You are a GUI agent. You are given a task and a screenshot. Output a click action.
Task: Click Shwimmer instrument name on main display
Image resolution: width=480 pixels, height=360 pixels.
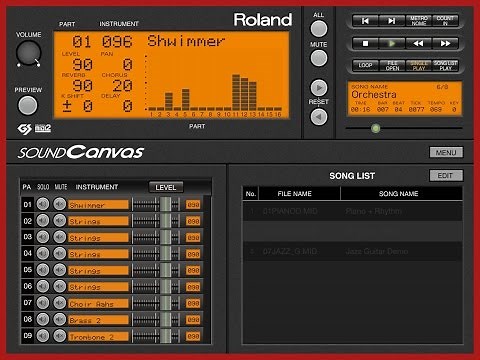click(186, 41)
